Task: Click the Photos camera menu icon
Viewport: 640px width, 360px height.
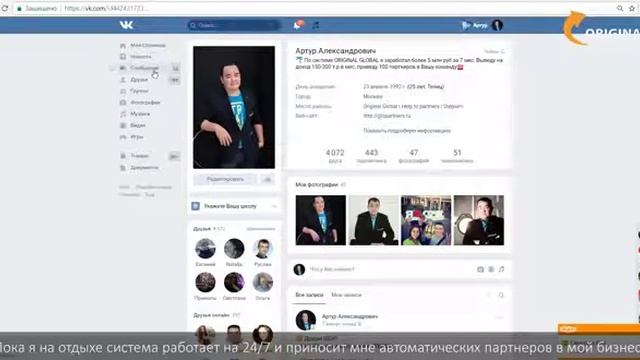Action: point(123,102)
